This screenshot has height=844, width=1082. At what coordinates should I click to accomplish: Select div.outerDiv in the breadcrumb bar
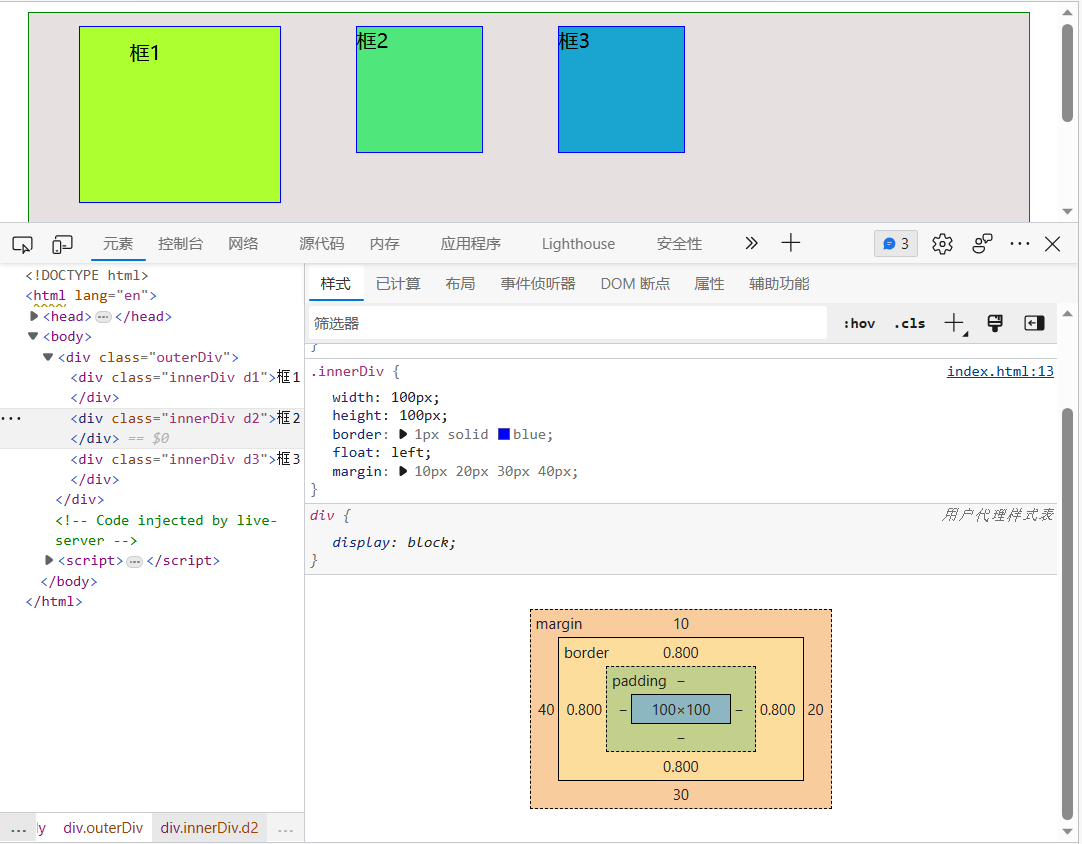[x=103, y=828]
